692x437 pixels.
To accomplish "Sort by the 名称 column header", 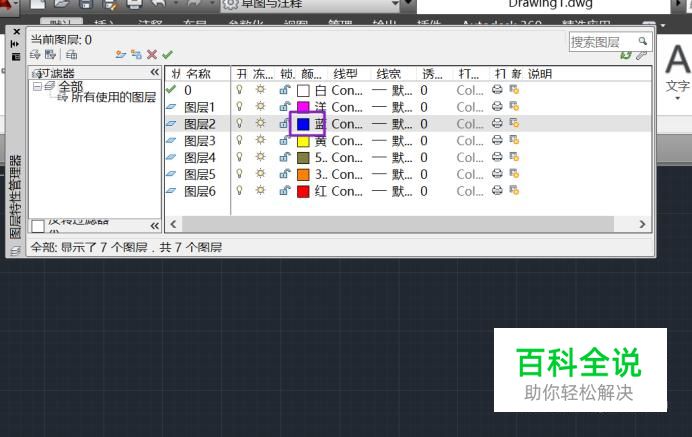I will [198, 74].
